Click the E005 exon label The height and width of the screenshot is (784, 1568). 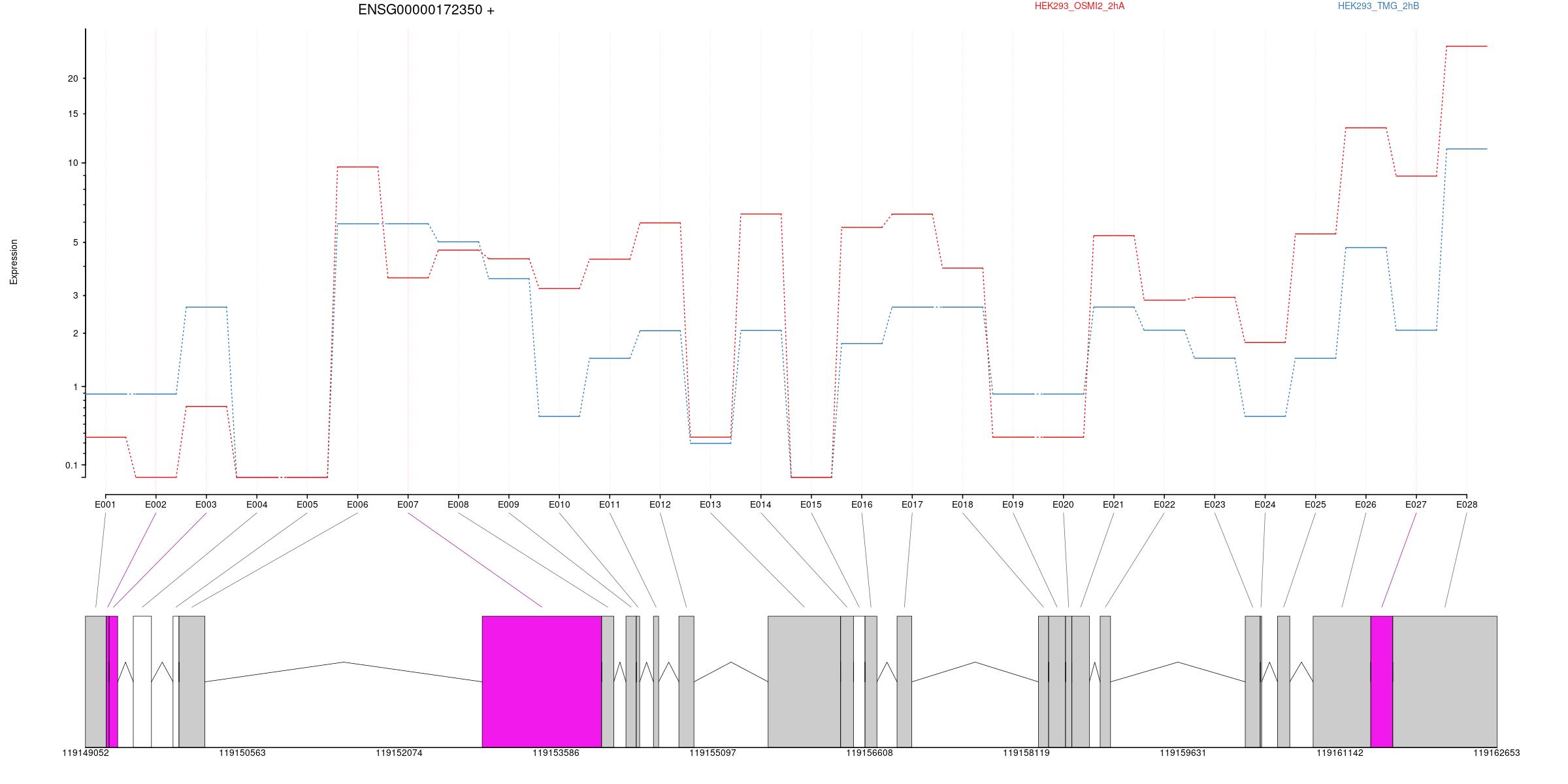307,504
